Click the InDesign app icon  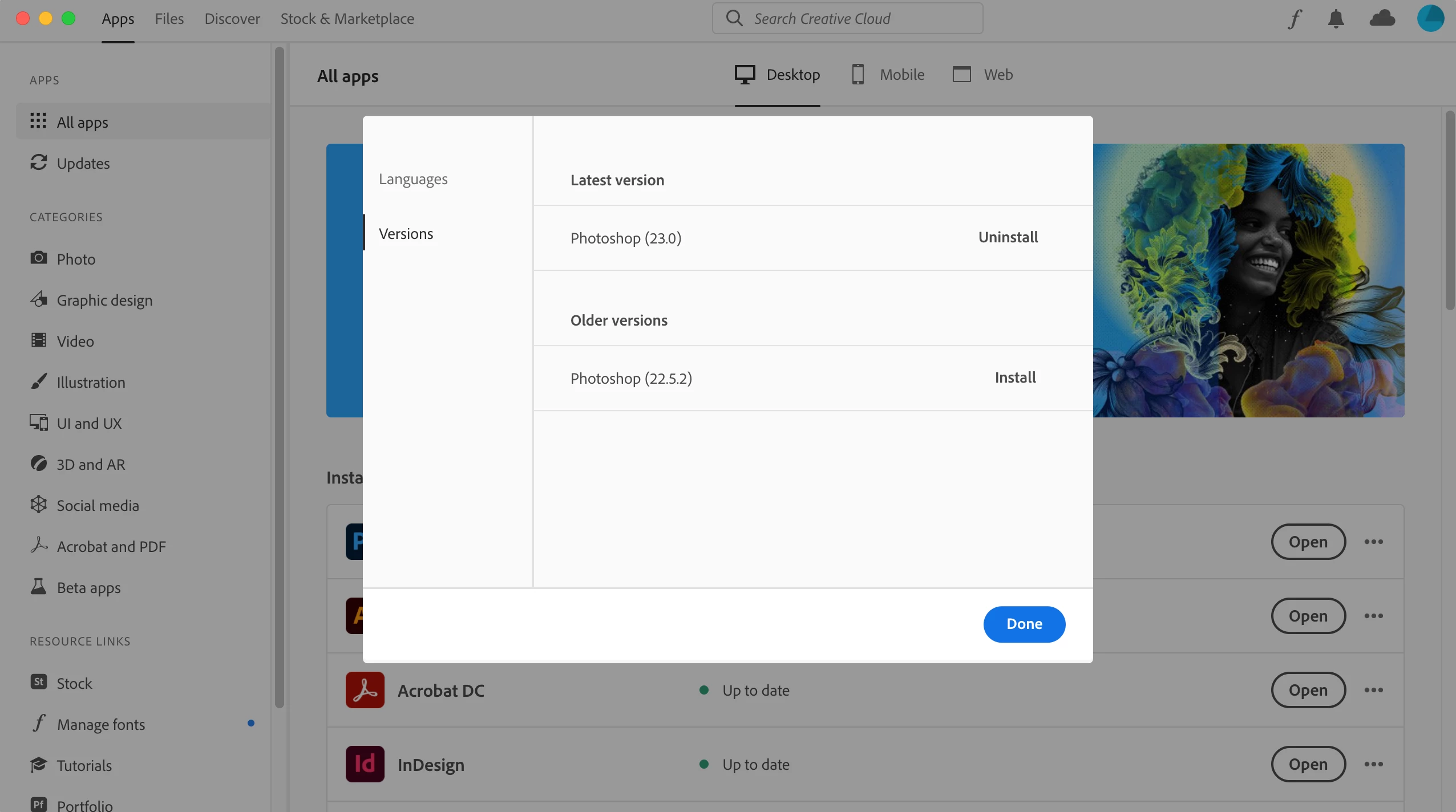pos(365,764)
